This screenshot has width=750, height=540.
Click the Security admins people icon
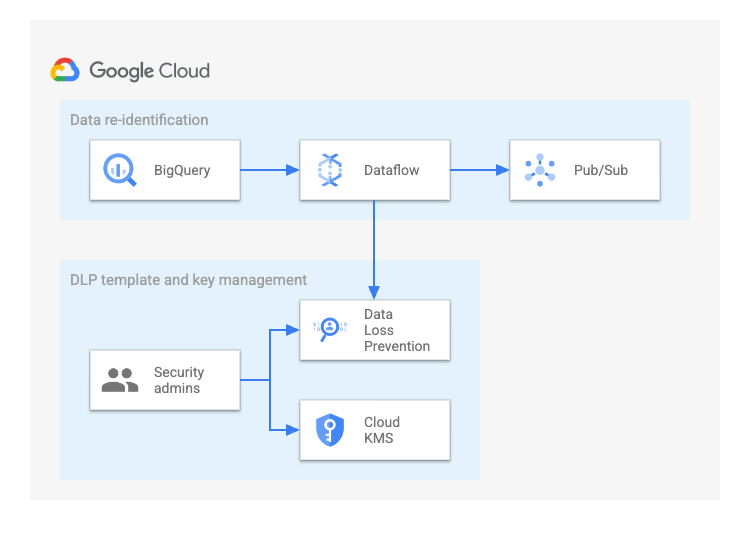[x=120, y=380]
